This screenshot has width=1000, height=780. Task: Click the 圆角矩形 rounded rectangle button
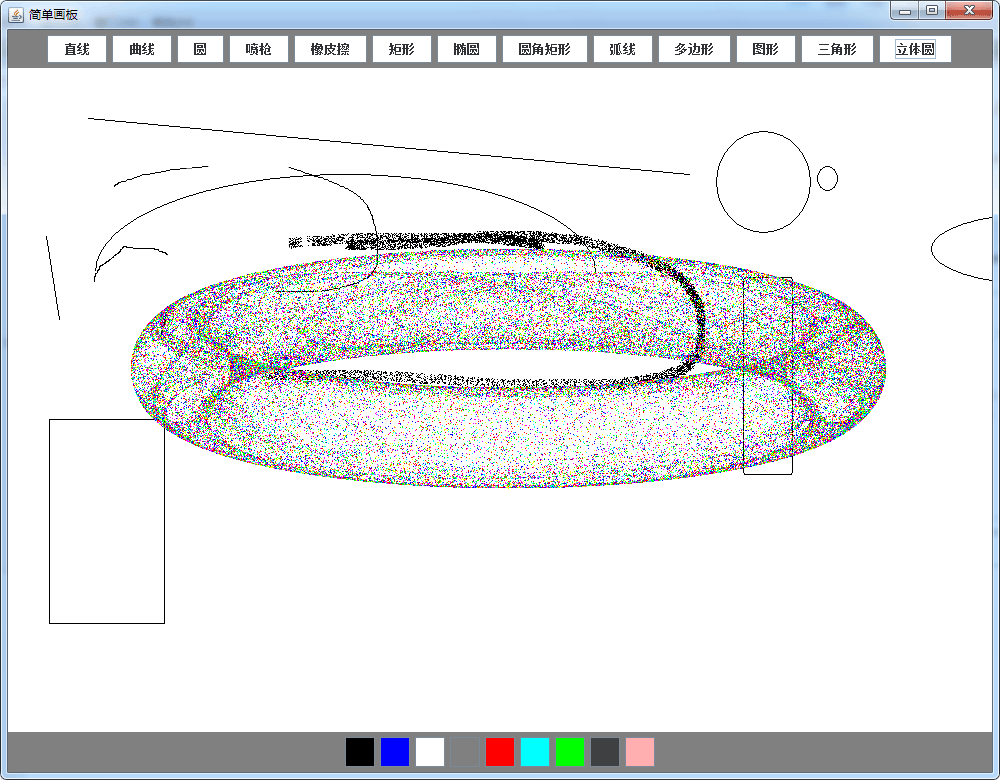click(545, 49)
